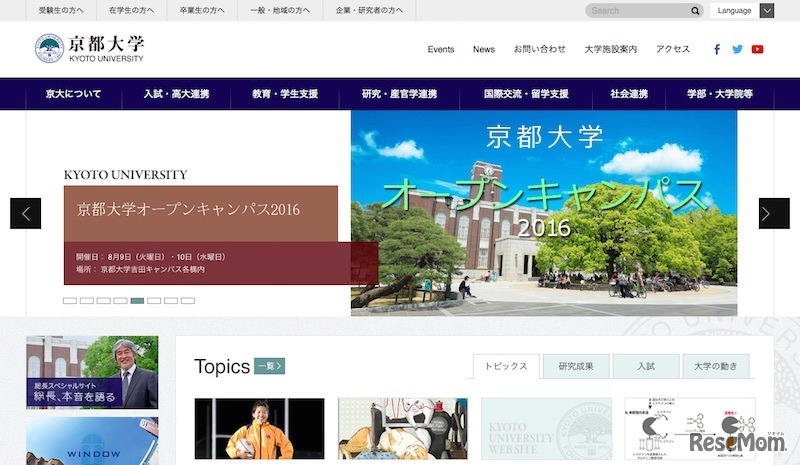The image size is (800, 465).
Task: Open the 国際交流・留学支援 menu
Action: tap(526, 94)
